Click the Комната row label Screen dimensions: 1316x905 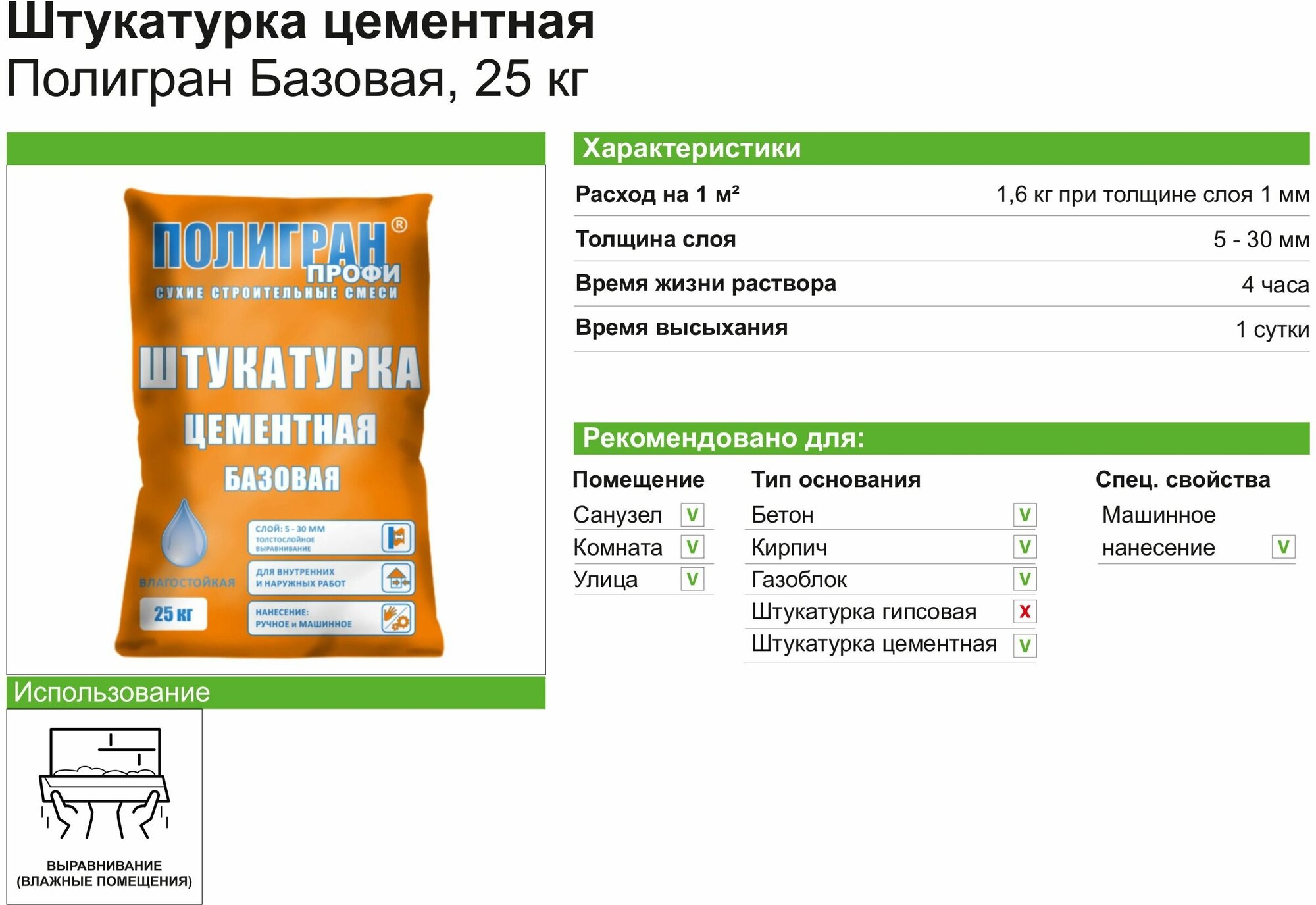(x=617, y=547)
